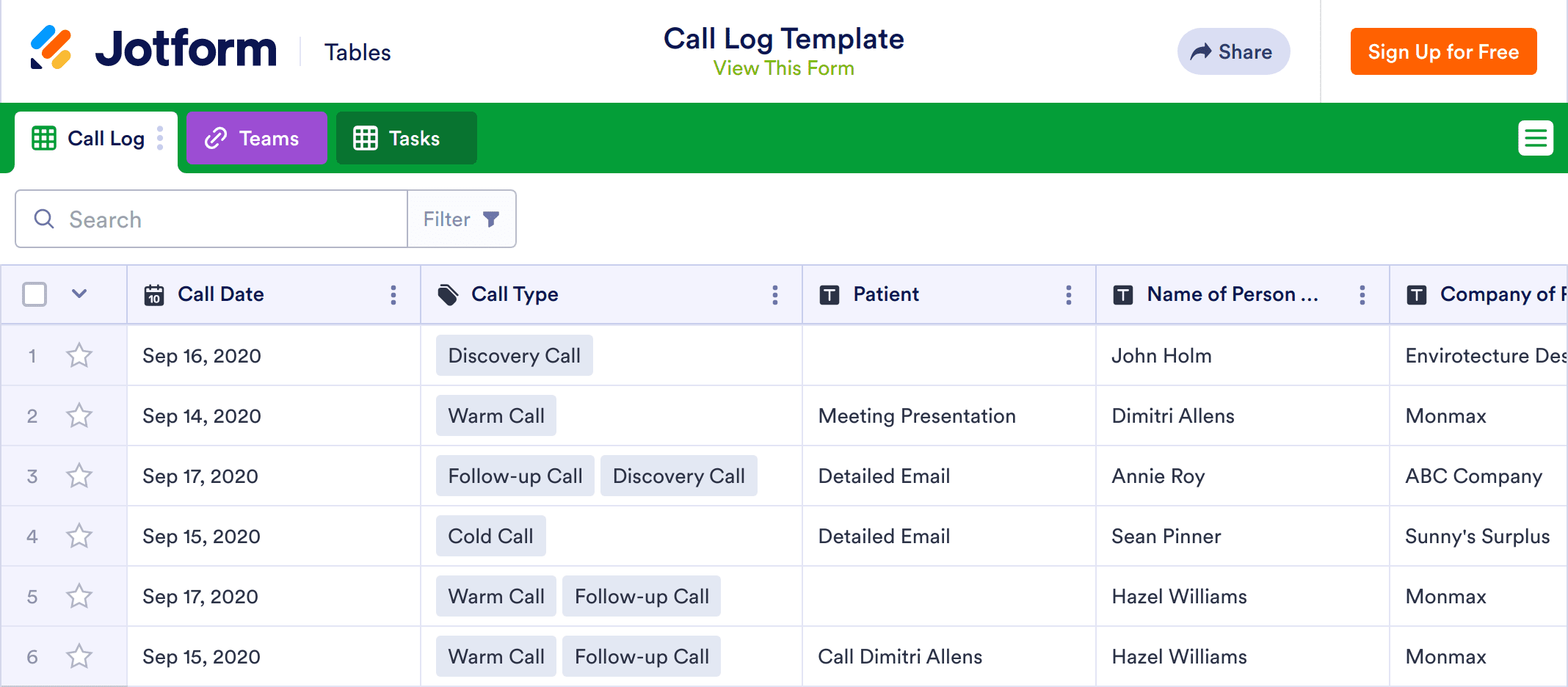Screen dimensions: 1568x687
Task: Click the Call Log tab options dots
Action: pos(160,138)
